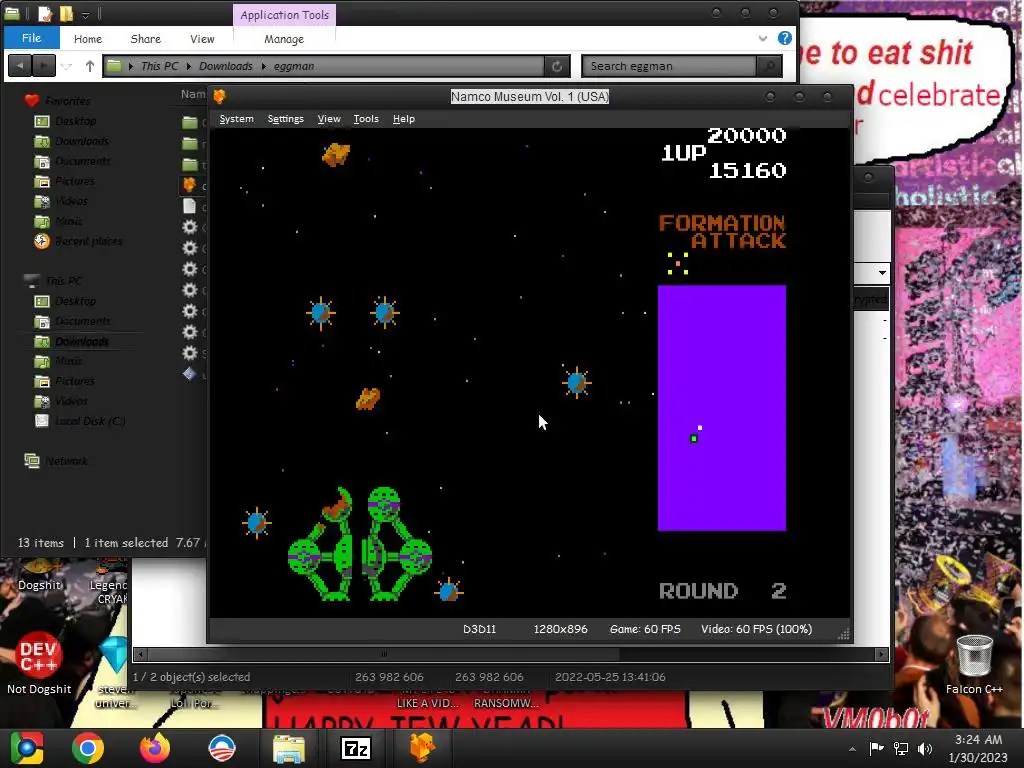The width and height of the screenshot is (1024, 768).
Task: Open Action Center flag icon
Action: [x=876, y=748]
